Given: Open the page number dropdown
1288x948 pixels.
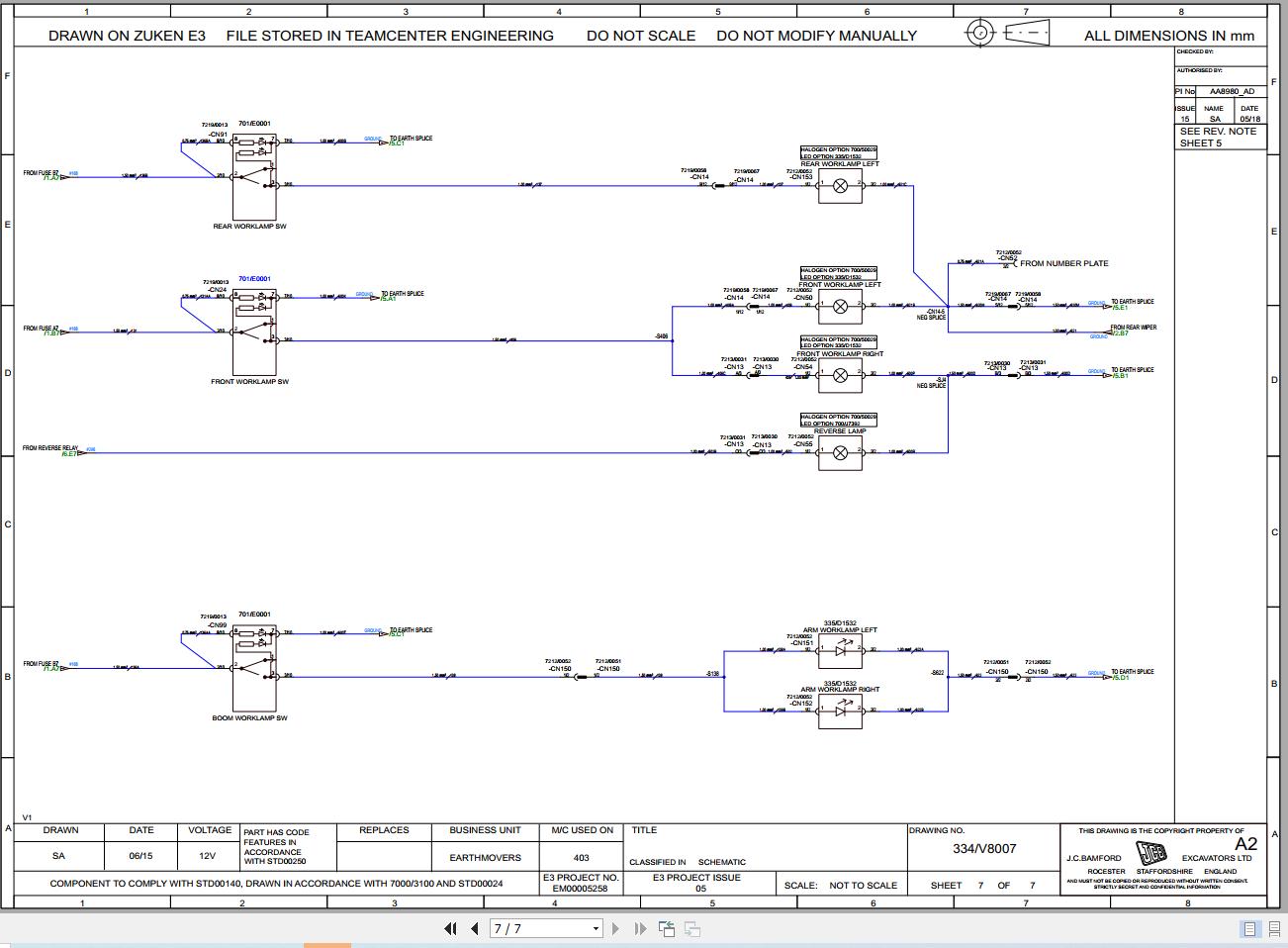Looking at the screenshot, I should point(595,928).
